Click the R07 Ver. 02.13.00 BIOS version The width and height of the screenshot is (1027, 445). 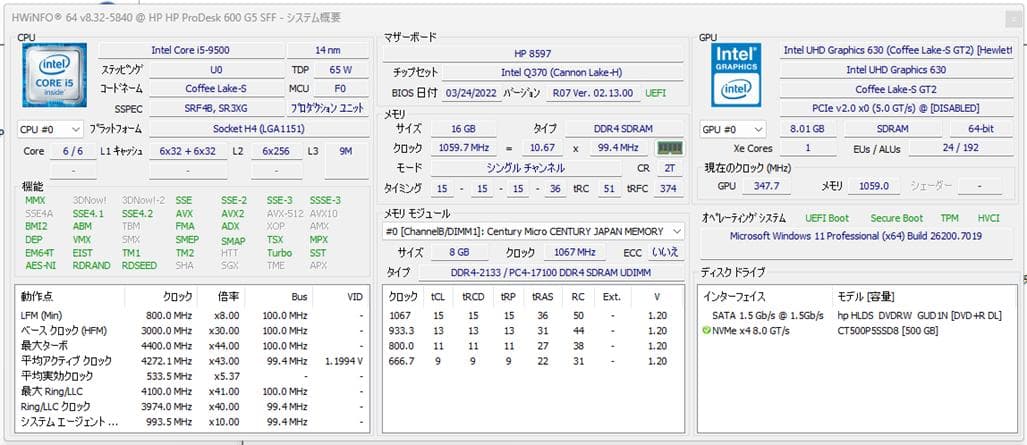[x=593, y=93]
